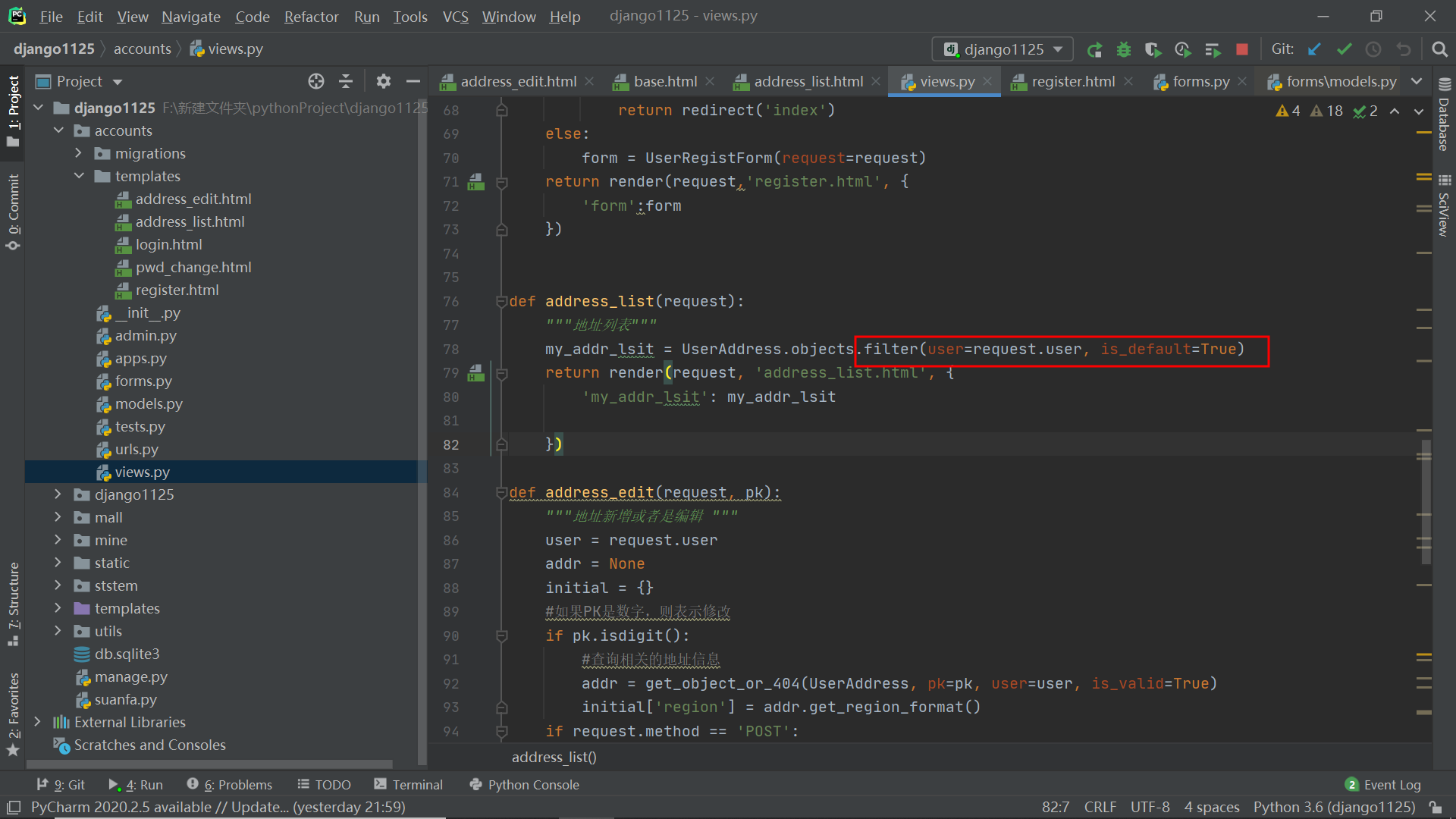Toggle tool window bars icon at bottom-left corner

[x=13, y=807]
